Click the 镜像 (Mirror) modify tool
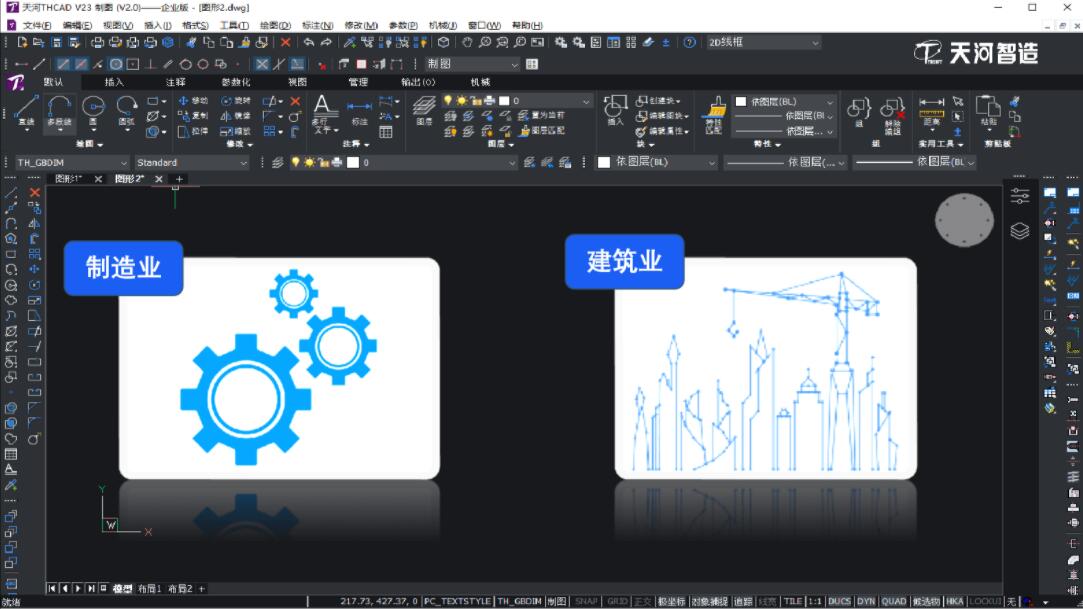The image size is (1083, 609). (x=236, y=116)
